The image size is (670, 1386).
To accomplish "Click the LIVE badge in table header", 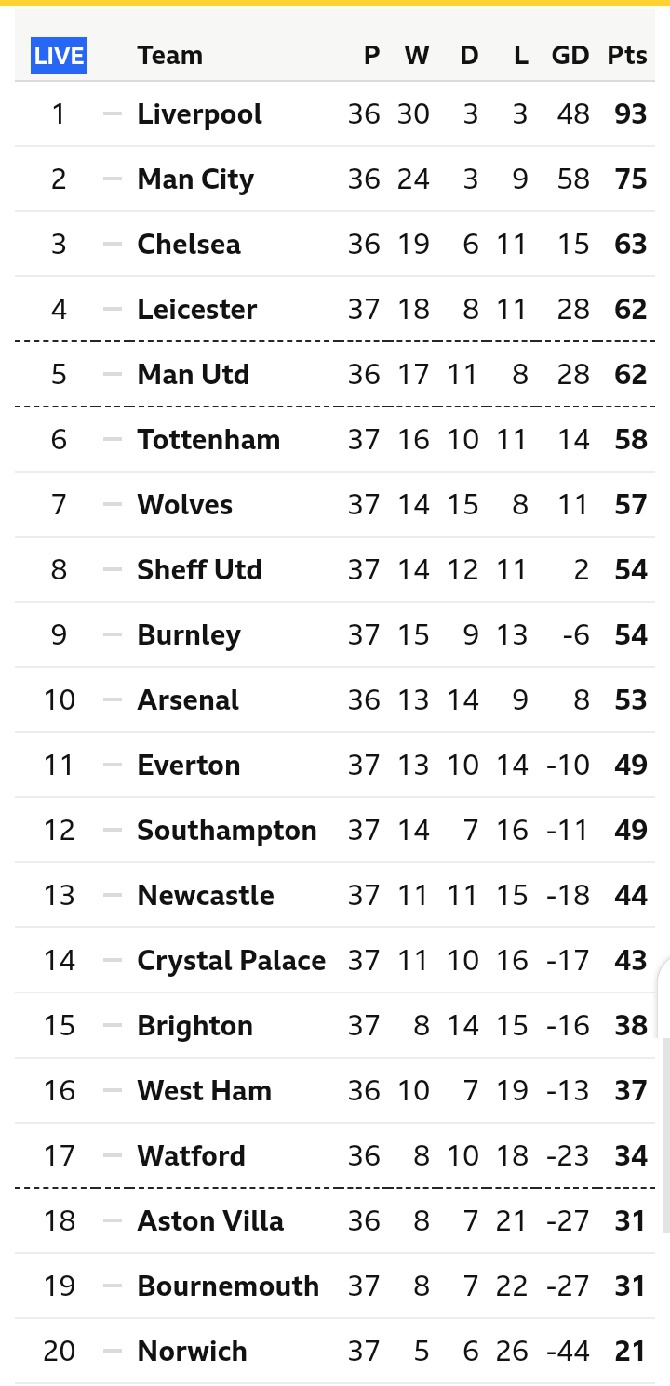I will pyautogui.click(x=59, y=56).
